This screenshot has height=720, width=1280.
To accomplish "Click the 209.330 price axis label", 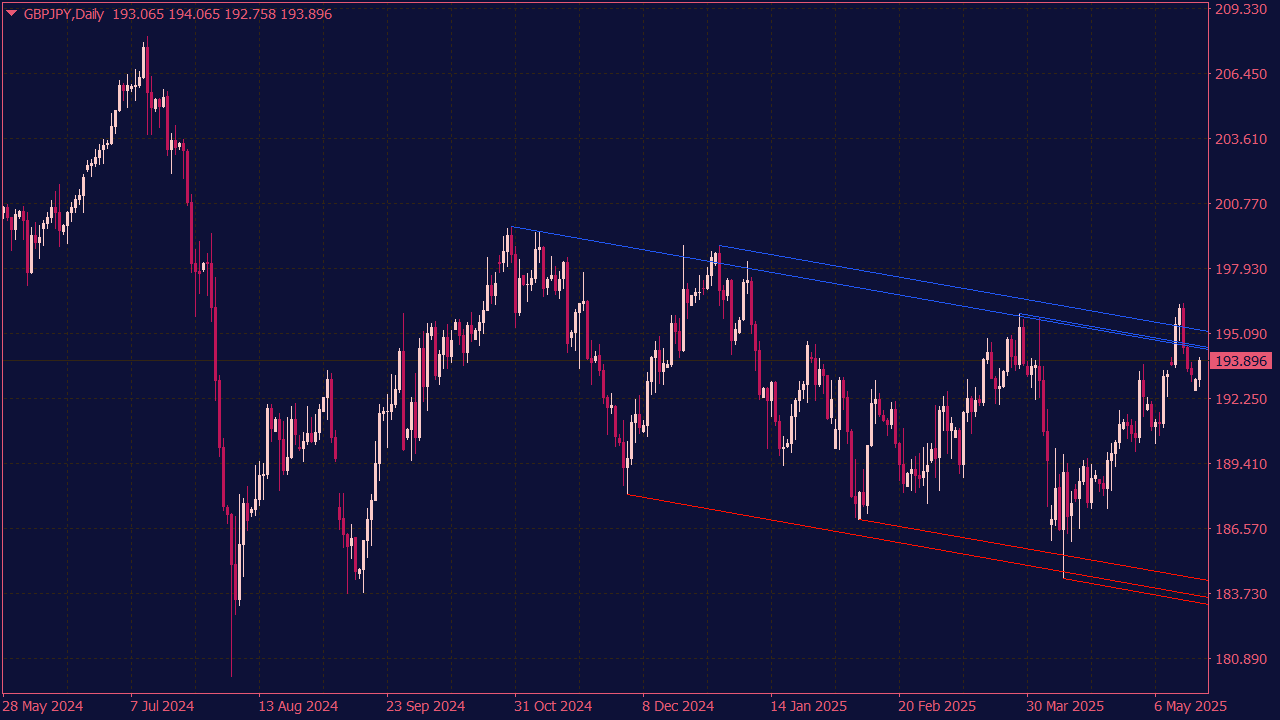I will click(1243, 9).
